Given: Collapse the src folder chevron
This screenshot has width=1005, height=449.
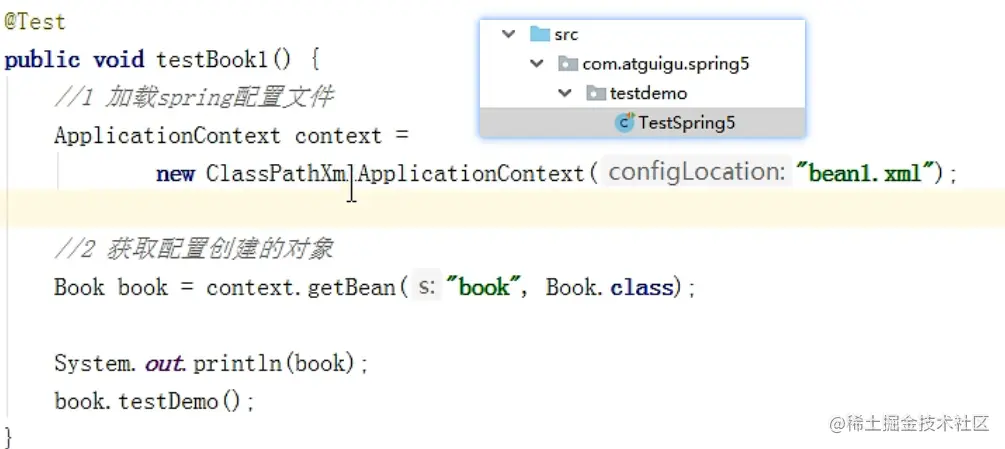Looking at the screenshot, I should click(x=509, y=34).
